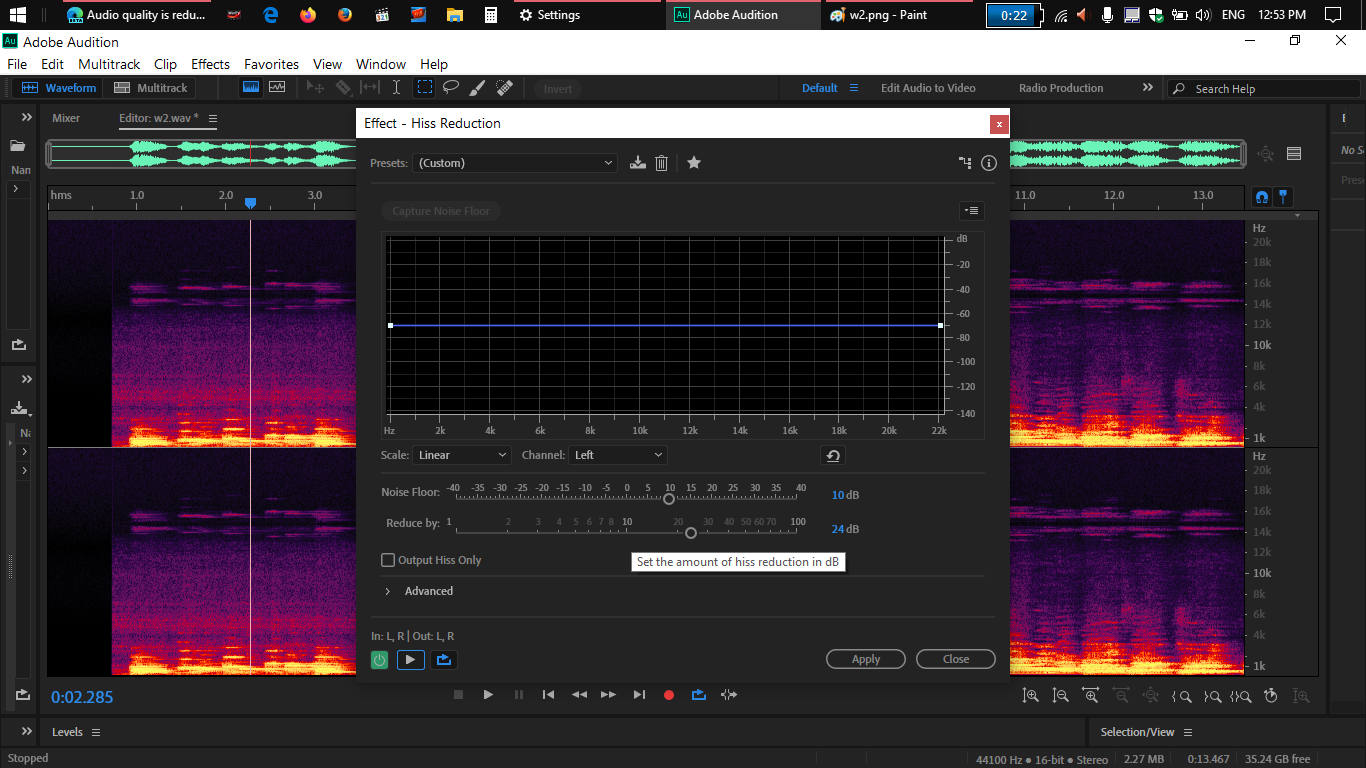Expand the Advanced section

pyautogui.click(x=388, y=591)
